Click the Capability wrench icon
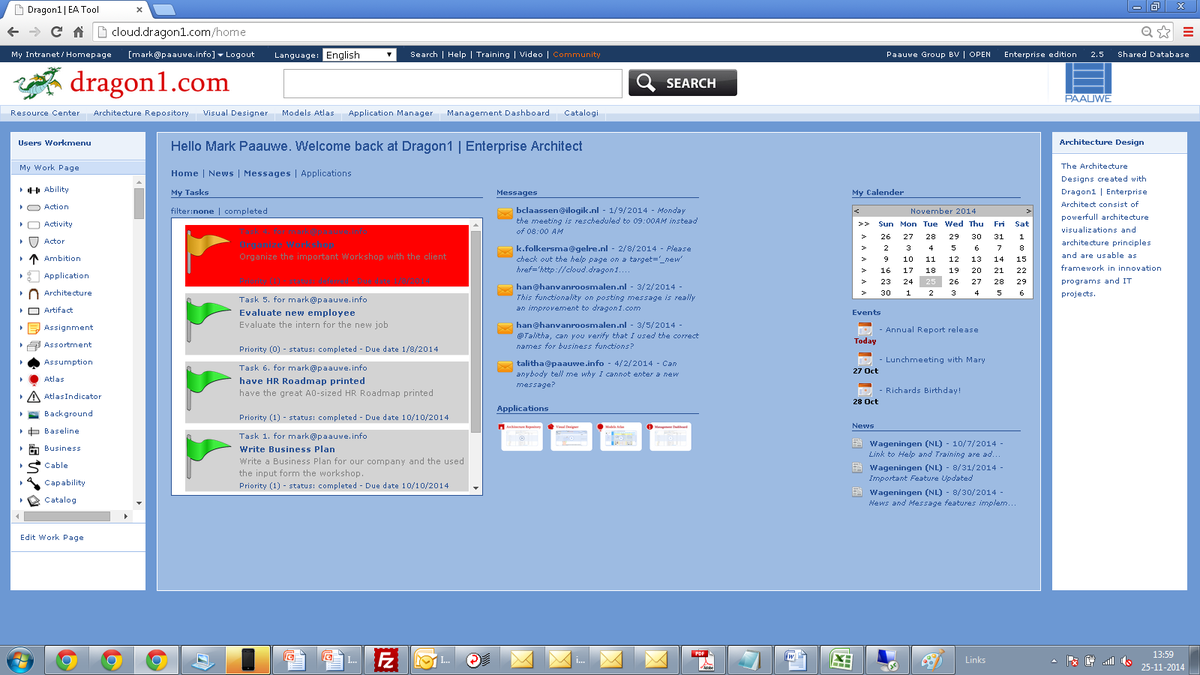The height and width of the screenshot is (675, 1200). click(x=33, y=483)
